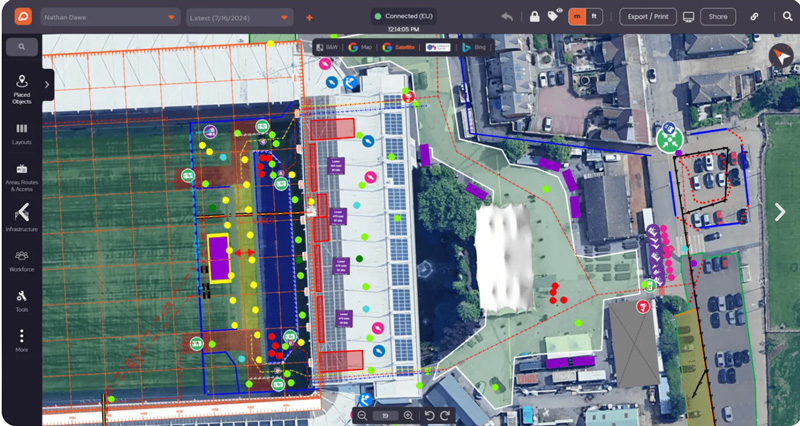The image size is (800, 426).
Task: Expand the sidebar with the chevron tab
Action: pyautogui.click(x=47, y=85)
